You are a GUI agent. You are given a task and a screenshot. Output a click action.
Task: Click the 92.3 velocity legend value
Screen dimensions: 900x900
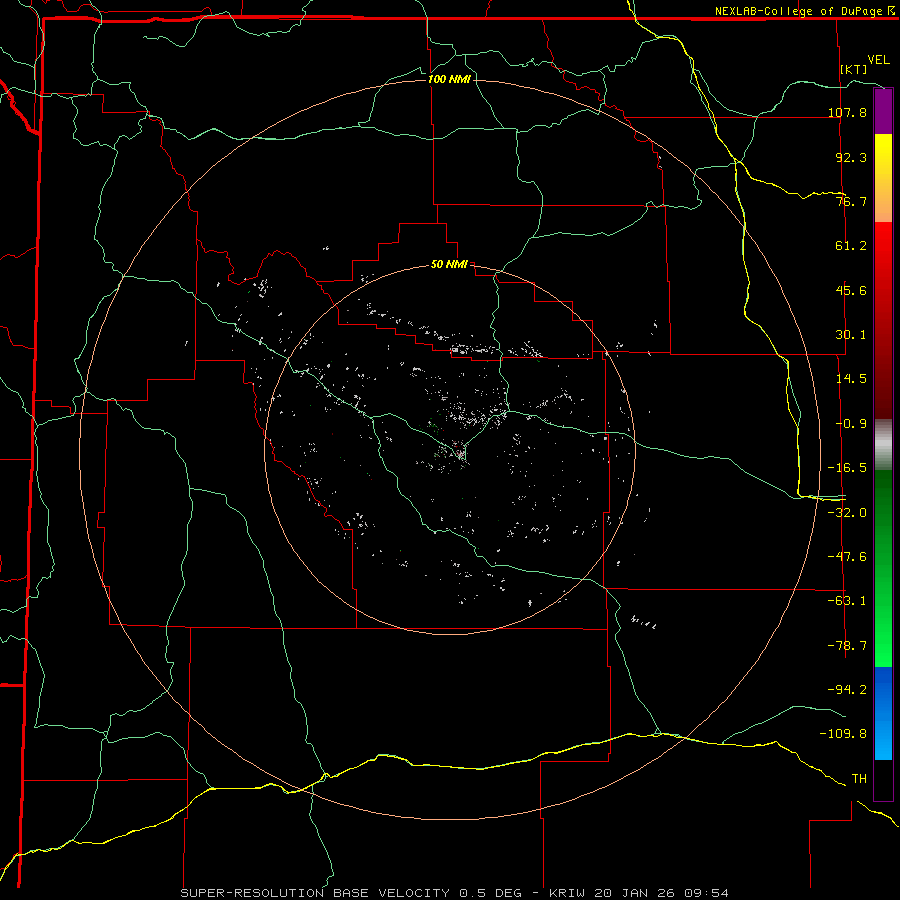click(x=851, y=157)
